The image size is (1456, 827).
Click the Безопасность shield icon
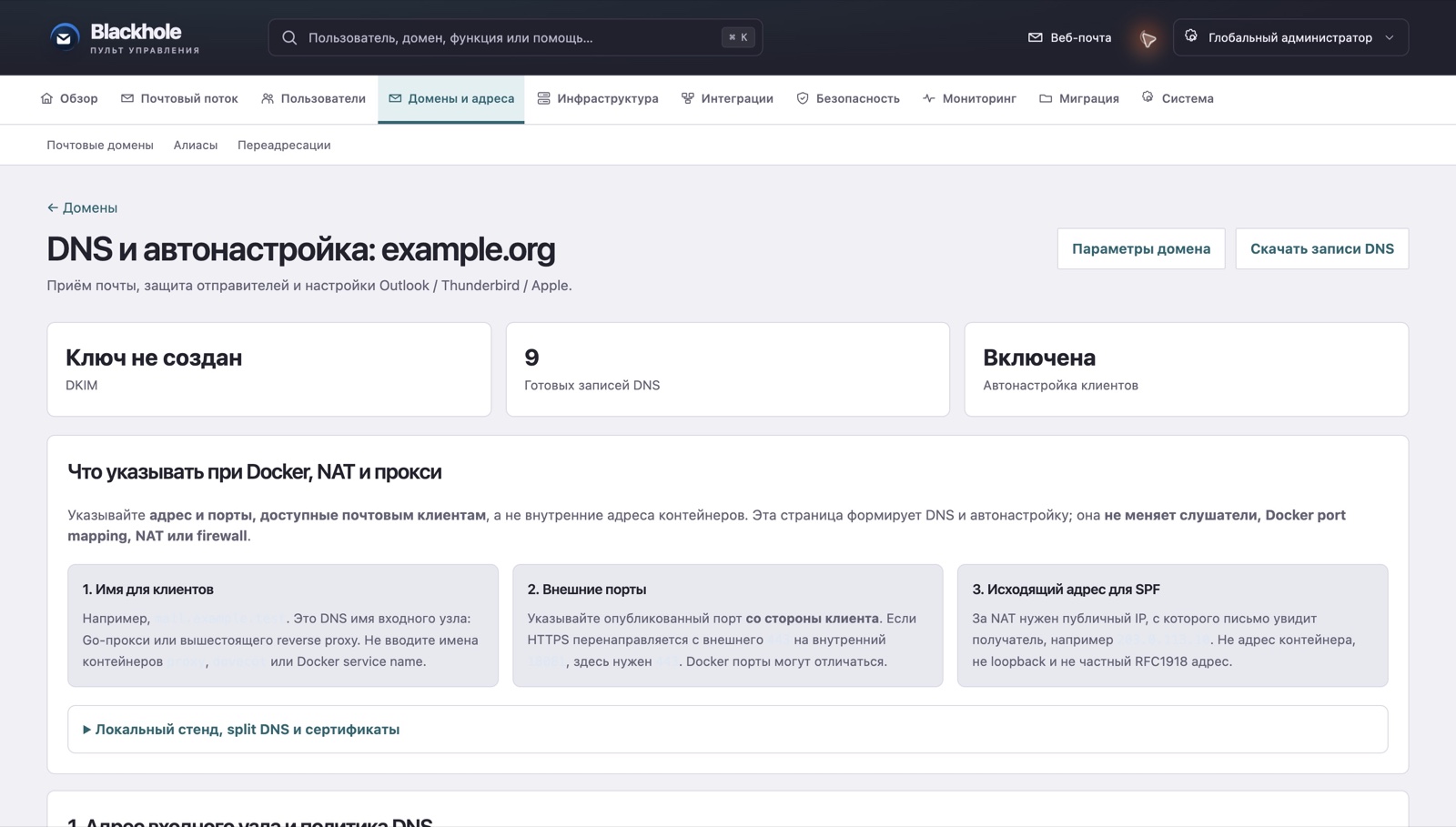point(803,98)
